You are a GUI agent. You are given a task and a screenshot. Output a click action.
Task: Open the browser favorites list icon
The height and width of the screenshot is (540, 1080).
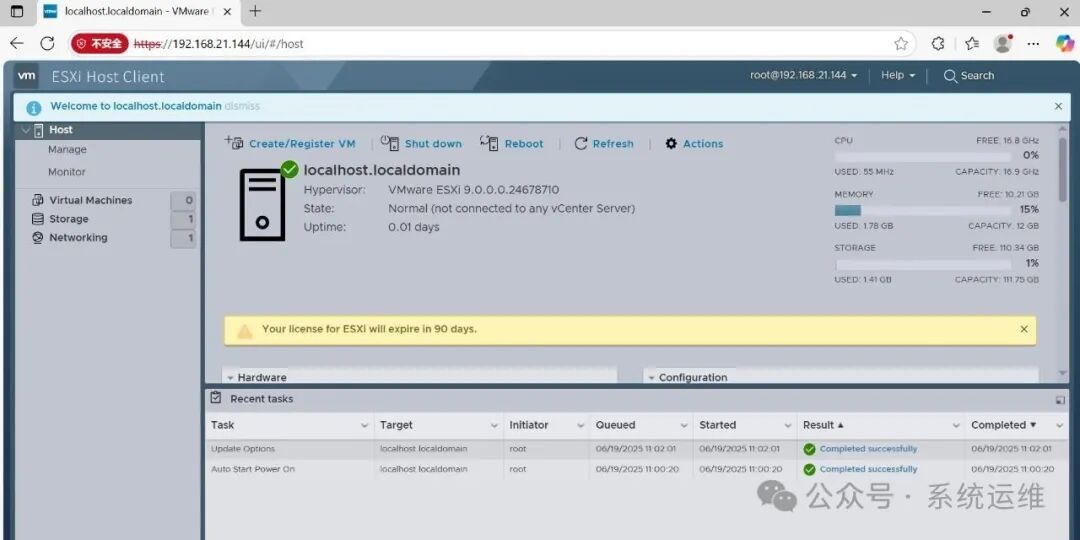(972, 43)
